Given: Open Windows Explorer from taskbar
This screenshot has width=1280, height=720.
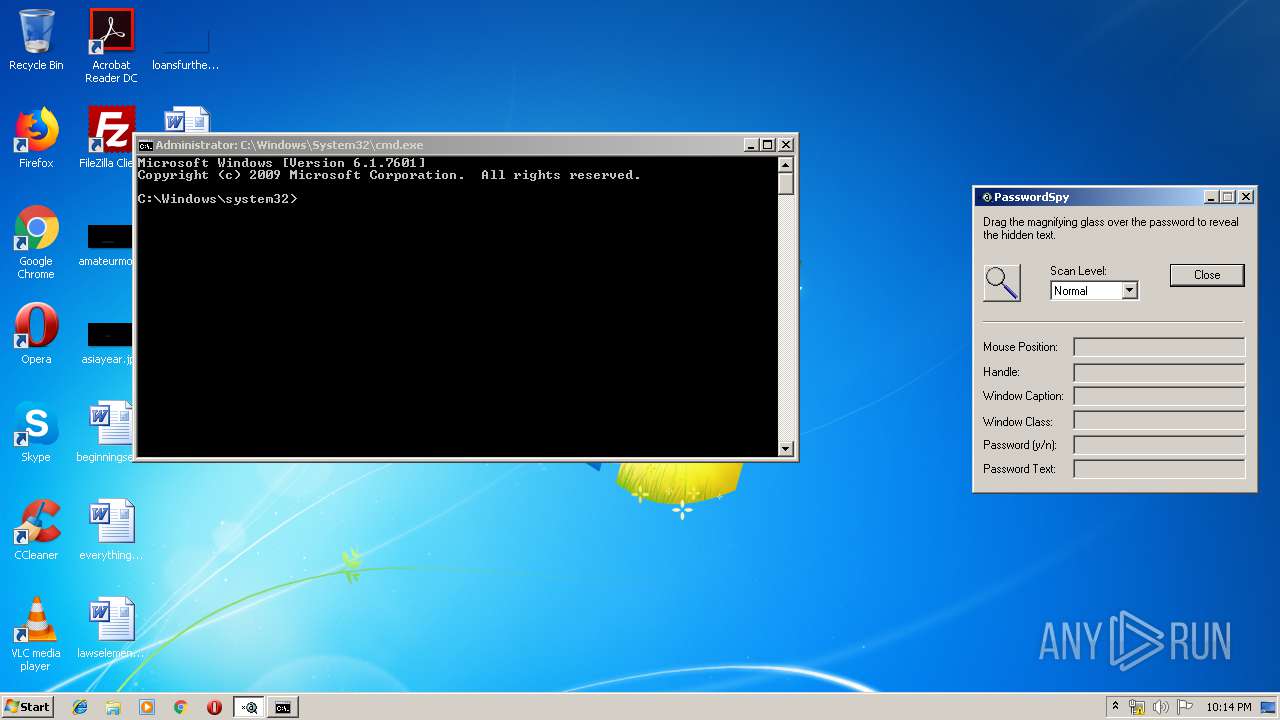Looking at the screenshot, I should point(113,707).
